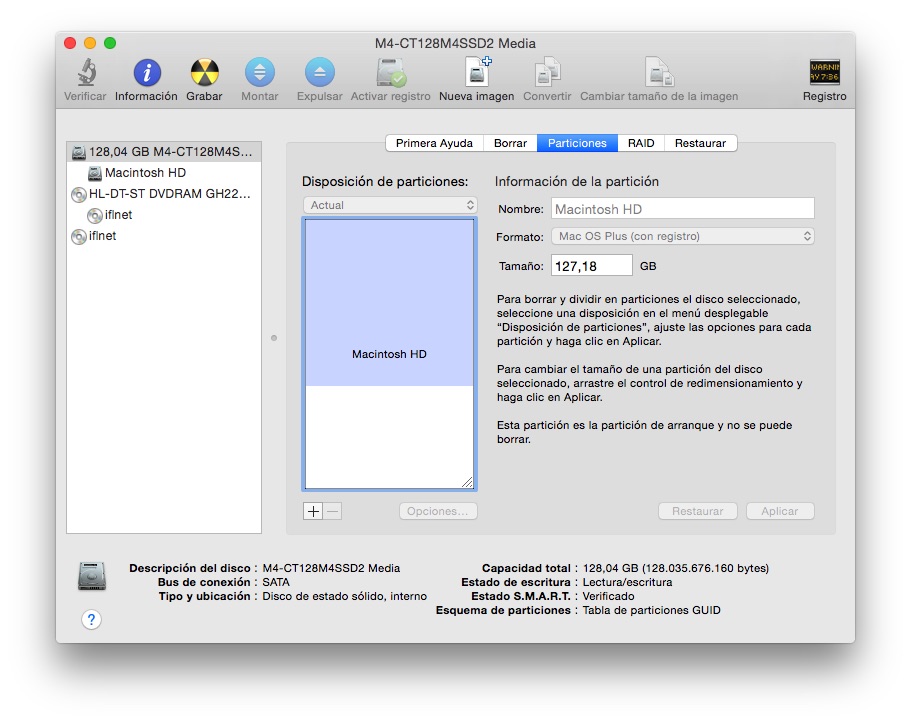Switch to the Borrar tab
Screen dimensions: 911x723
coord(510,143)
